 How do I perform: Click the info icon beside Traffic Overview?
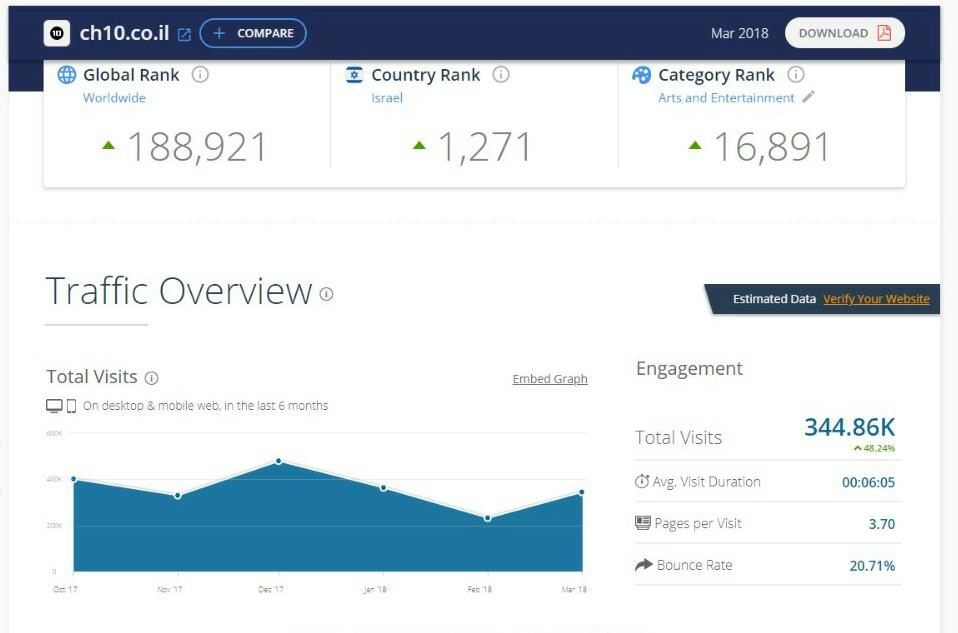(x=326, y=294)
